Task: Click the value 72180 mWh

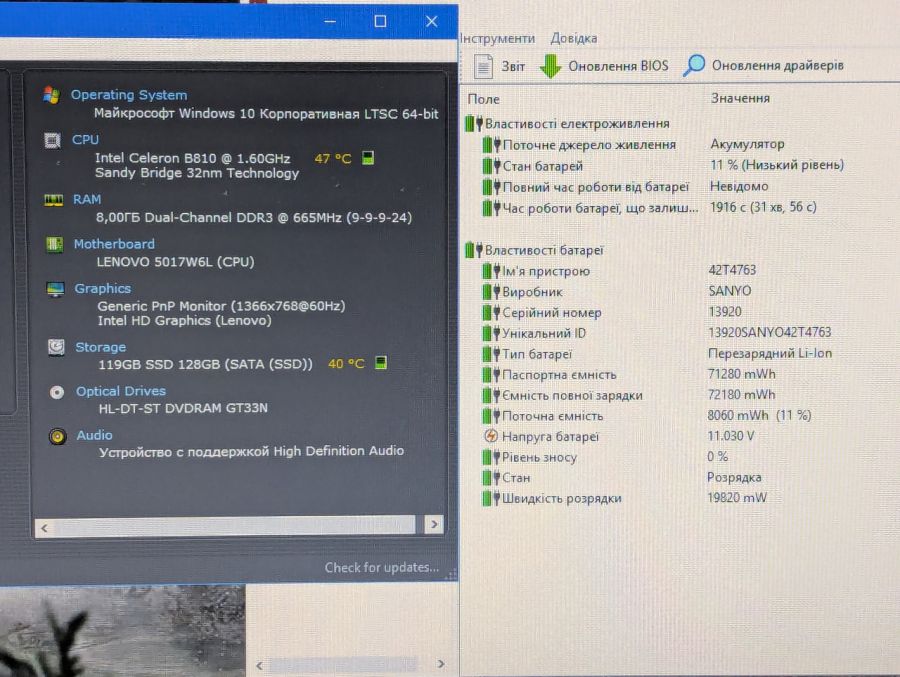Action: (x=741, y=395)
